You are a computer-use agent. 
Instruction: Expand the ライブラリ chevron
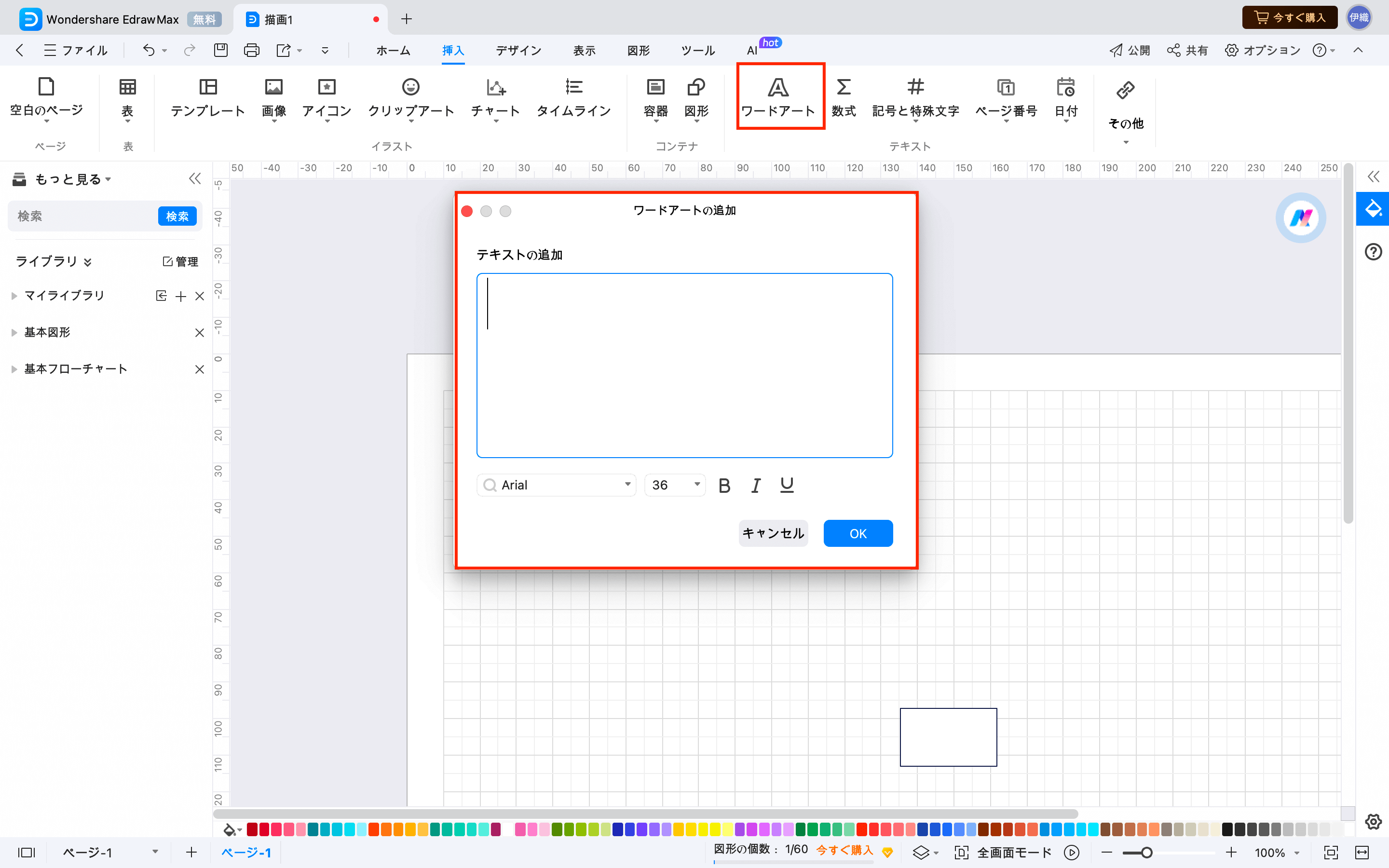point(88,262)
